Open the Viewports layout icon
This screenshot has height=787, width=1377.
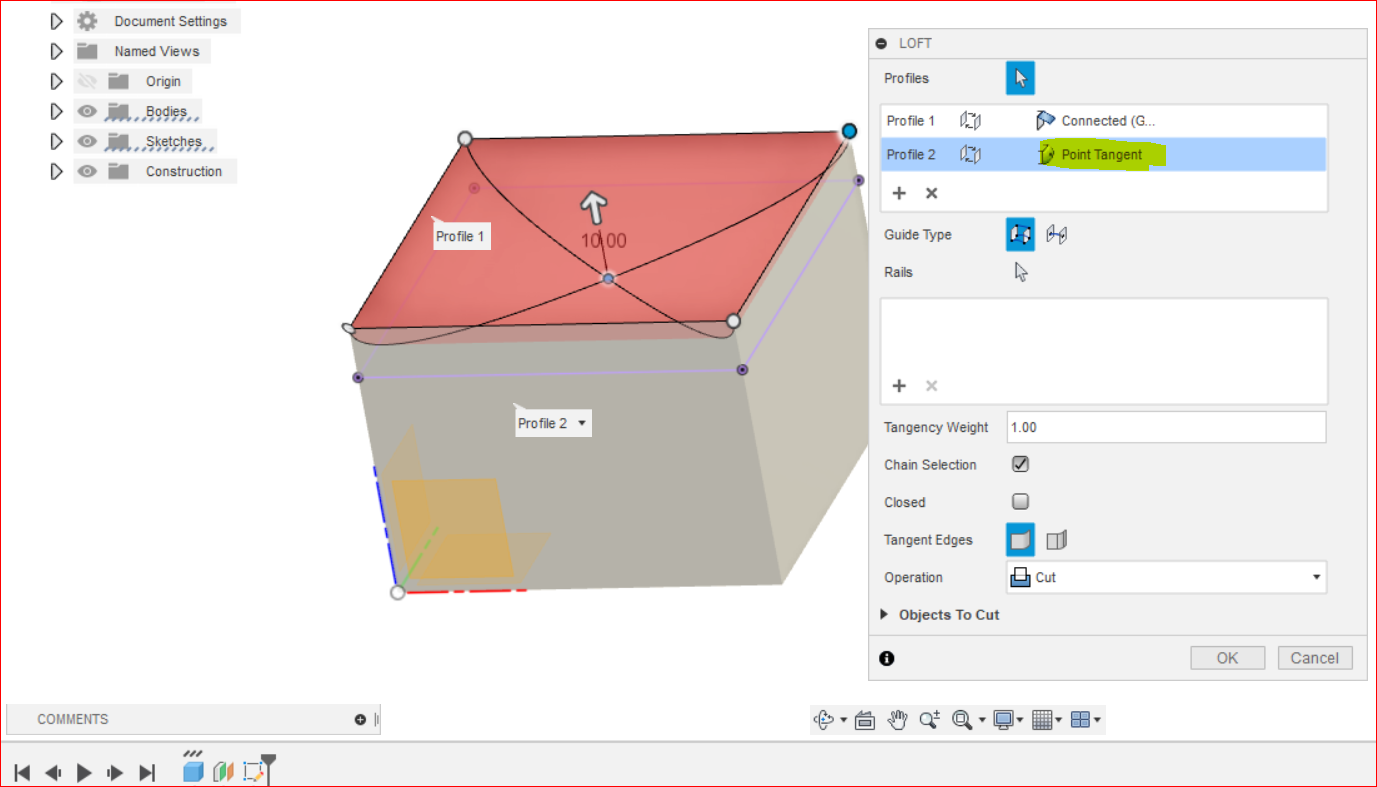1080,719
